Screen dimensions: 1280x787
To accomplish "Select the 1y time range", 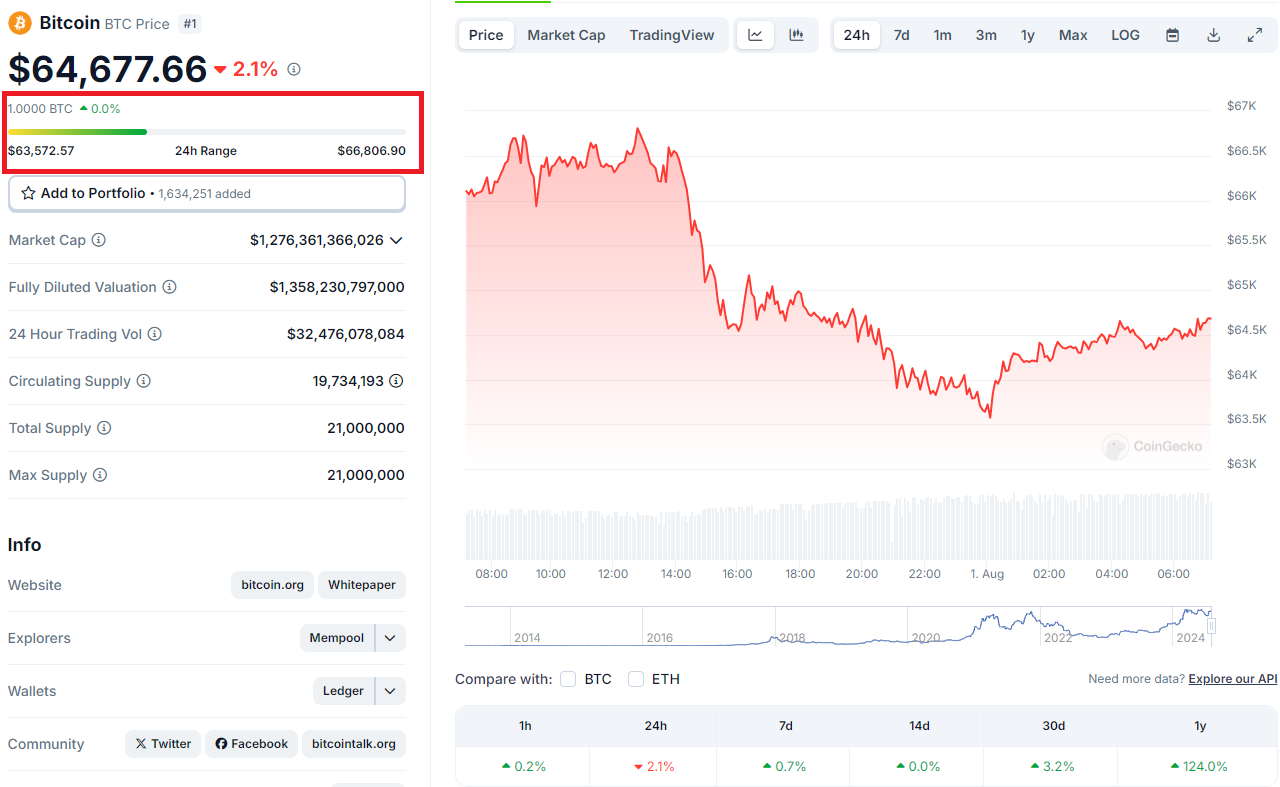I will pyautogui.click(x=1028, y=35).
